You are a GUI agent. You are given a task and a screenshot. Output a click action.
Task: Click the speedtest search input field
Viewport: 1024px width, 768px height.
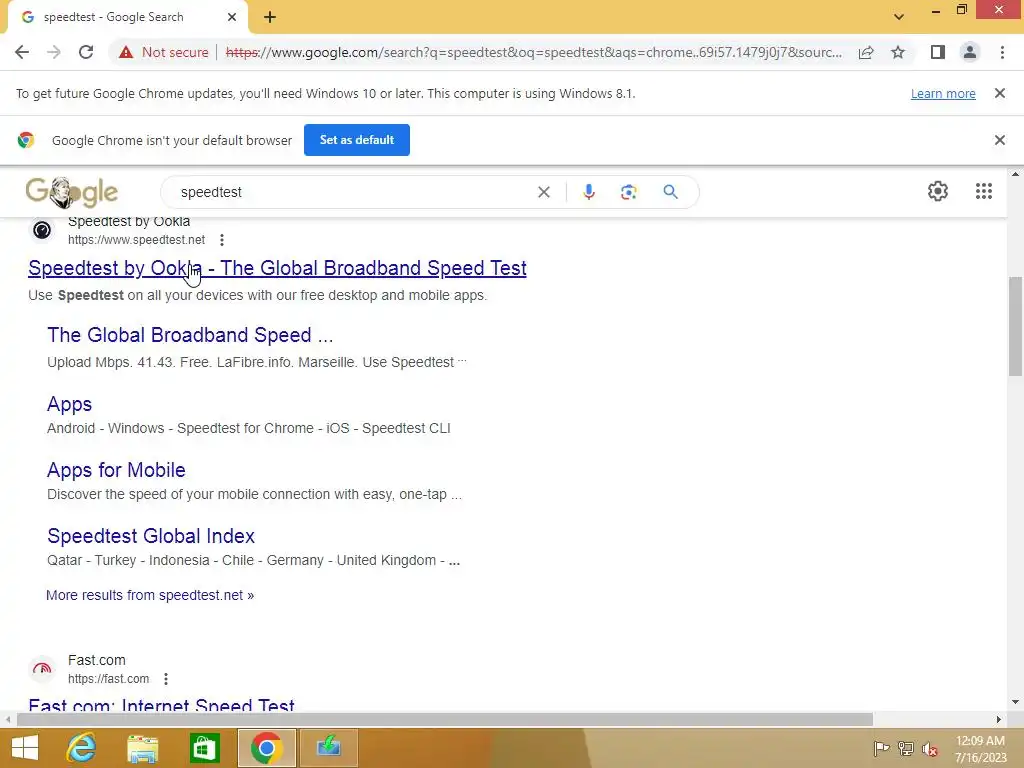(353, 192)
